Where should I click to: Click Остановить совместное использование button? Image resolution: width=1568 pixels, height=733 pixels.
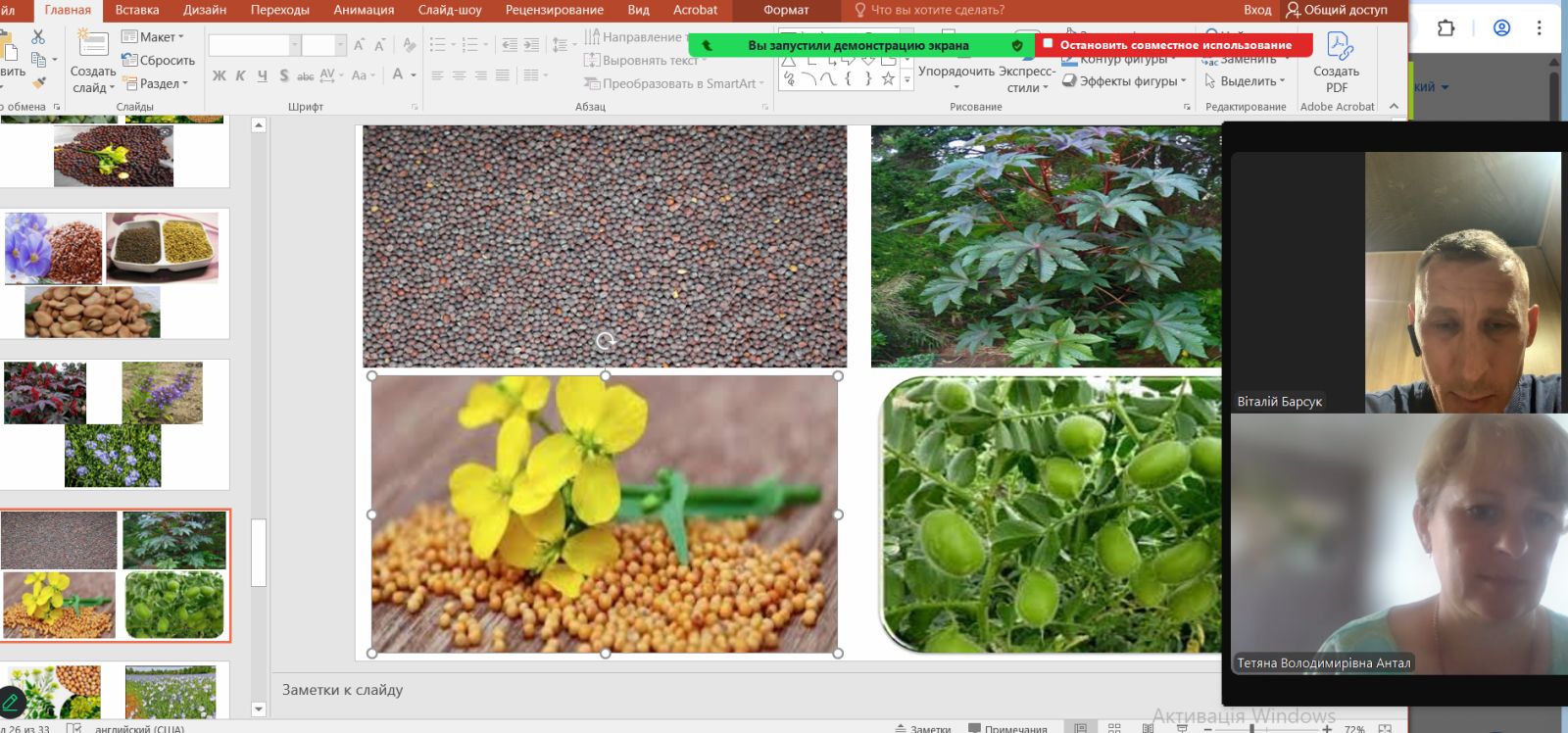[1174, 45]
